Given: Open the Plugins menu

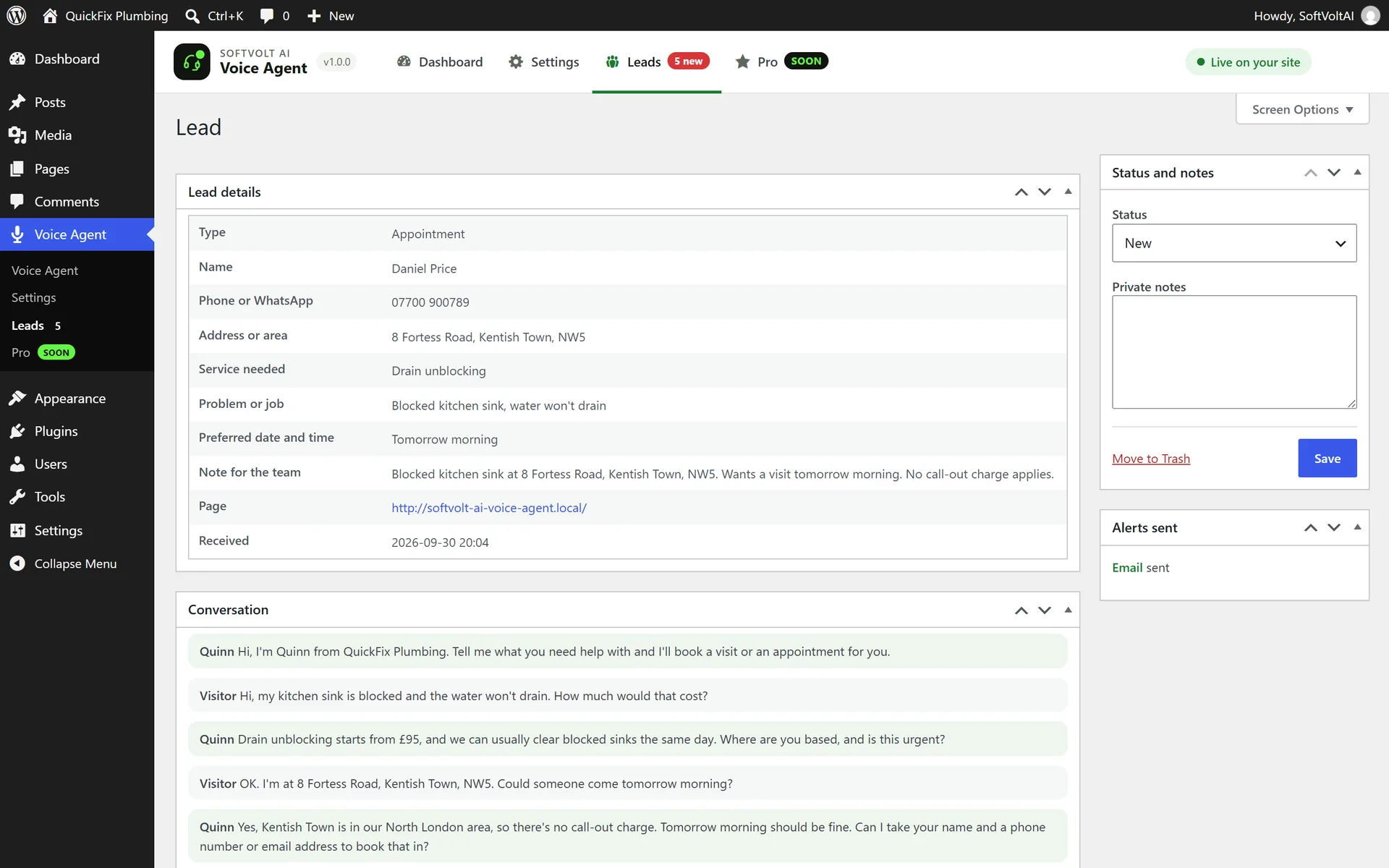Looking at the screenshot, I should (x=56, y=431).
